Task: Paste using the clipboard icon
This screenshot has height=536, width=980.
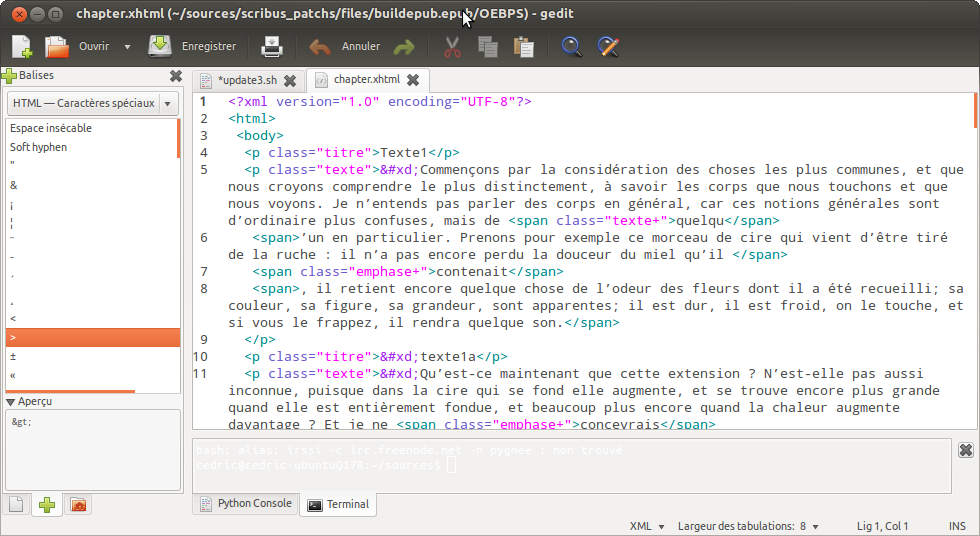Action: click(x=523, y=47)
